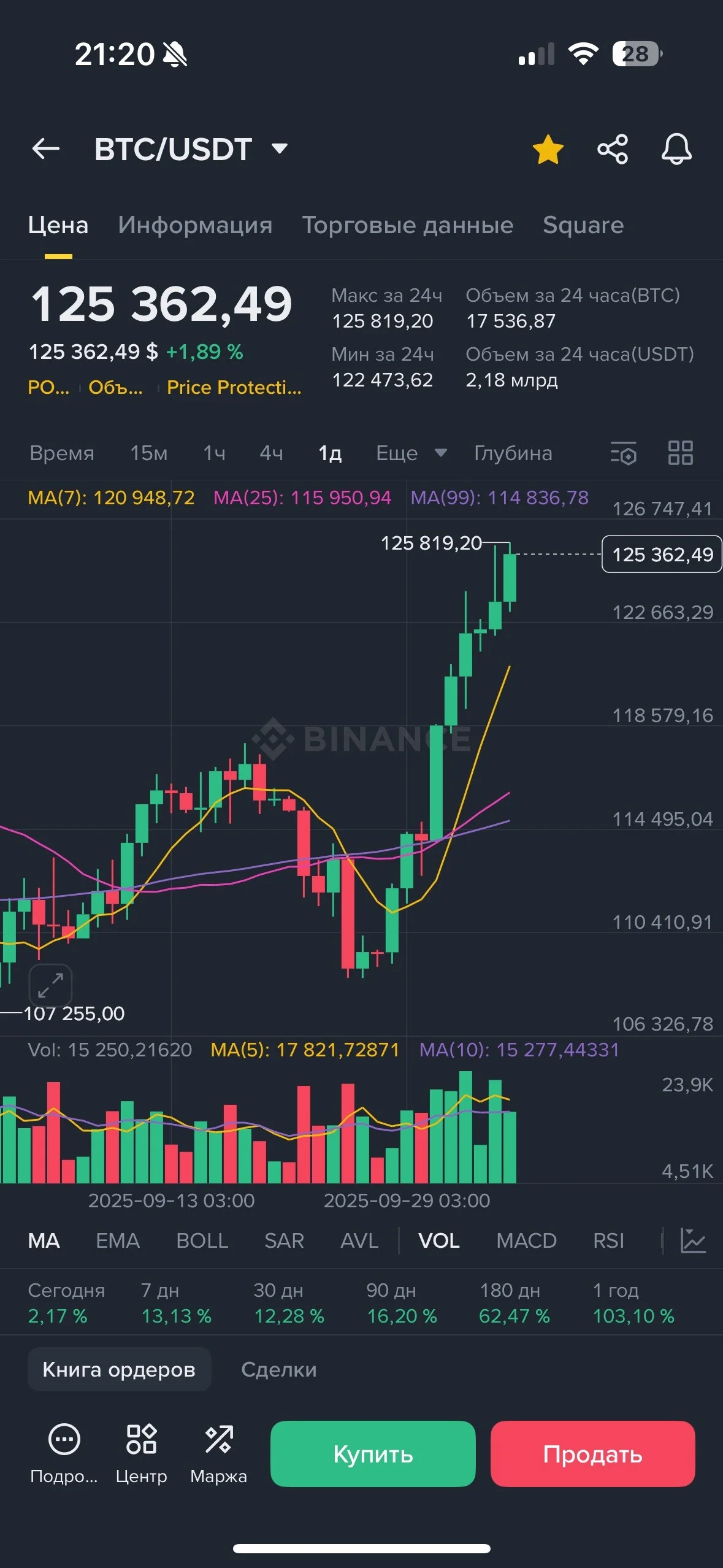Tap the Объ... tag under the price
Viewport: 723px width, 1568px height.
[x=115, y=387]
